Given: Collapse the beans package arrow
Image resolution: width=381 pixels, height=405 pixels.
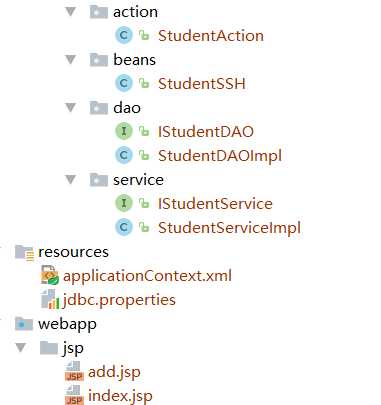Looking at the screenshot, I should pos(71,60).
